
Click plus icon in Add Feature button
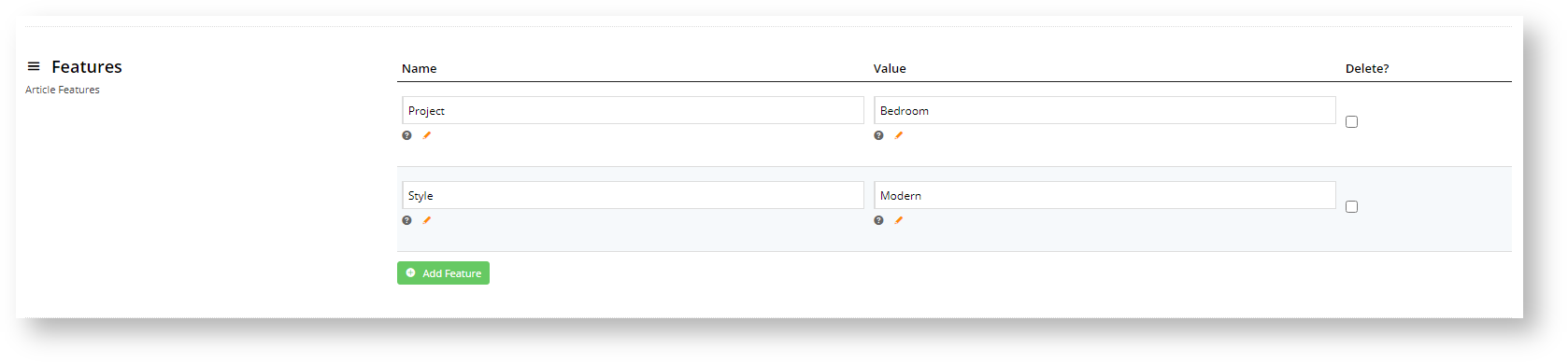click(x=410, y=272)
